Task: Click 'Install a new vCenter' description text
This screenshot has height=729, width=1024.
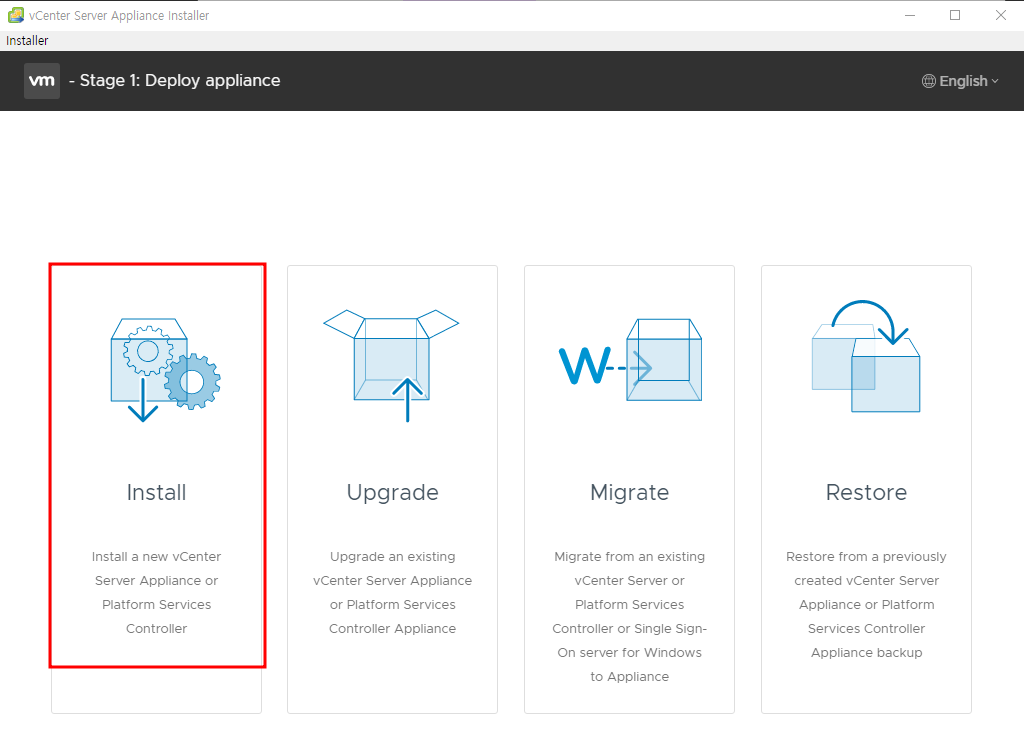Action: (157, 557)
